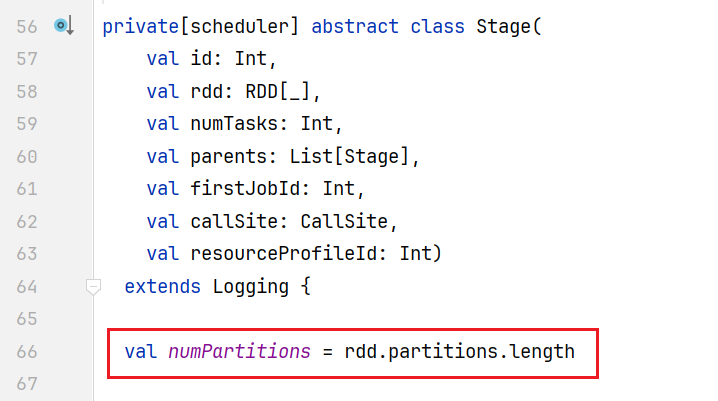This screenshot has height=401, width=718.
Task: Click the numTasks parameter name
Action: click(234, 124)
